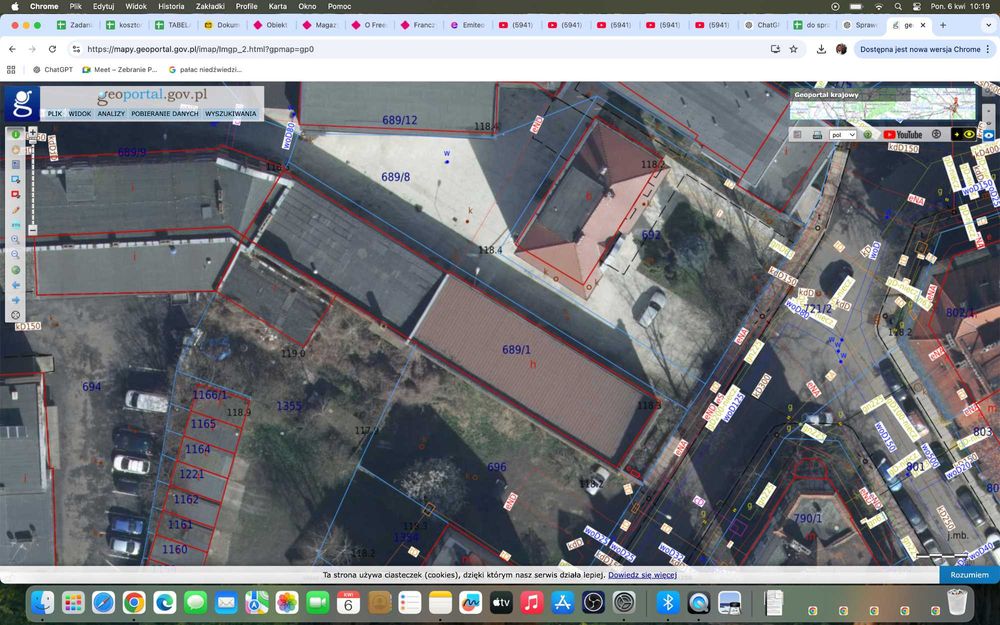Click the geoportal g logo
The image size is (1000, 625).
[22, 103]
